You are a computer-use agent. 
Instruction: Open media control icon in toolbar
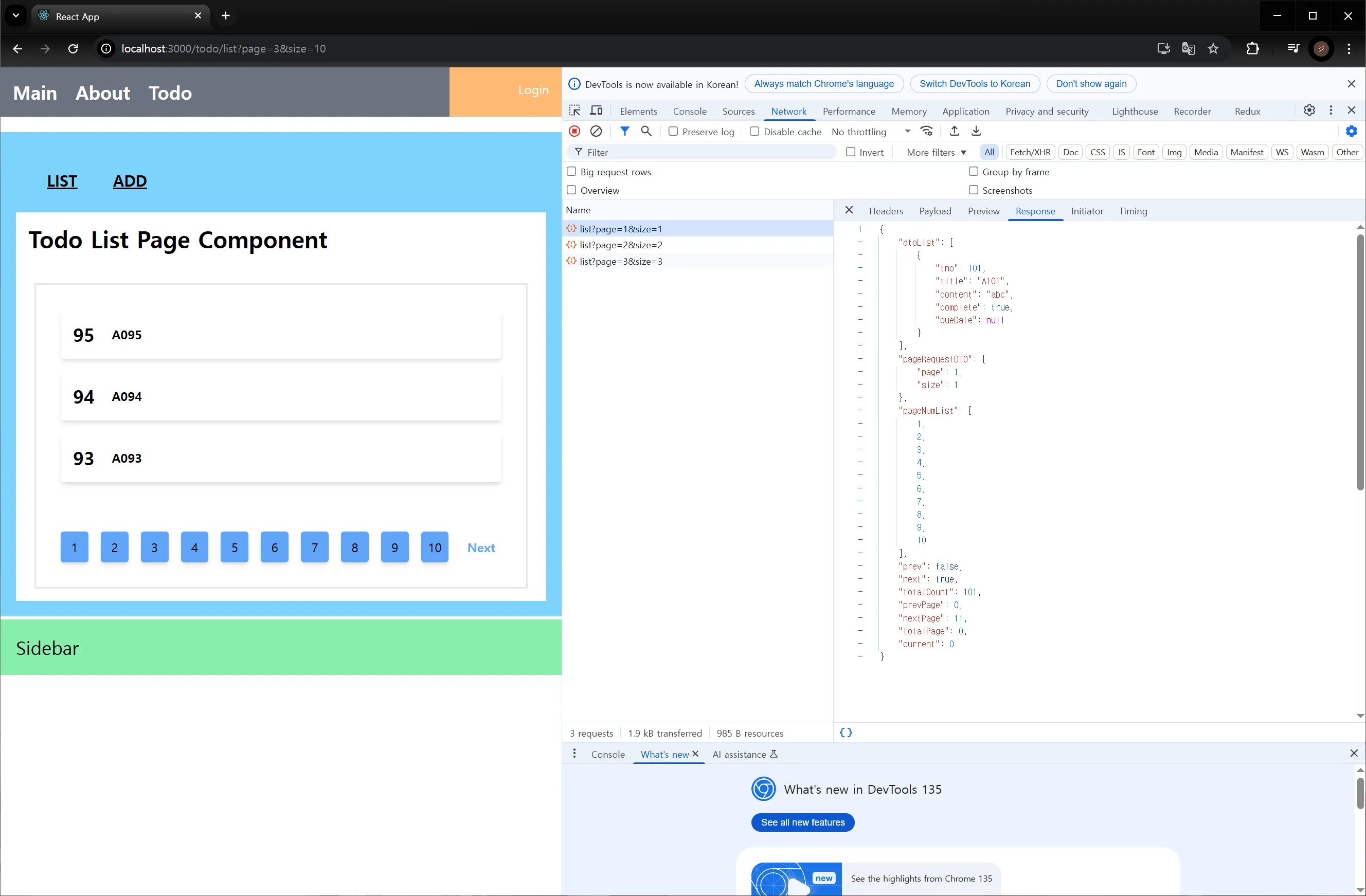1293,49
